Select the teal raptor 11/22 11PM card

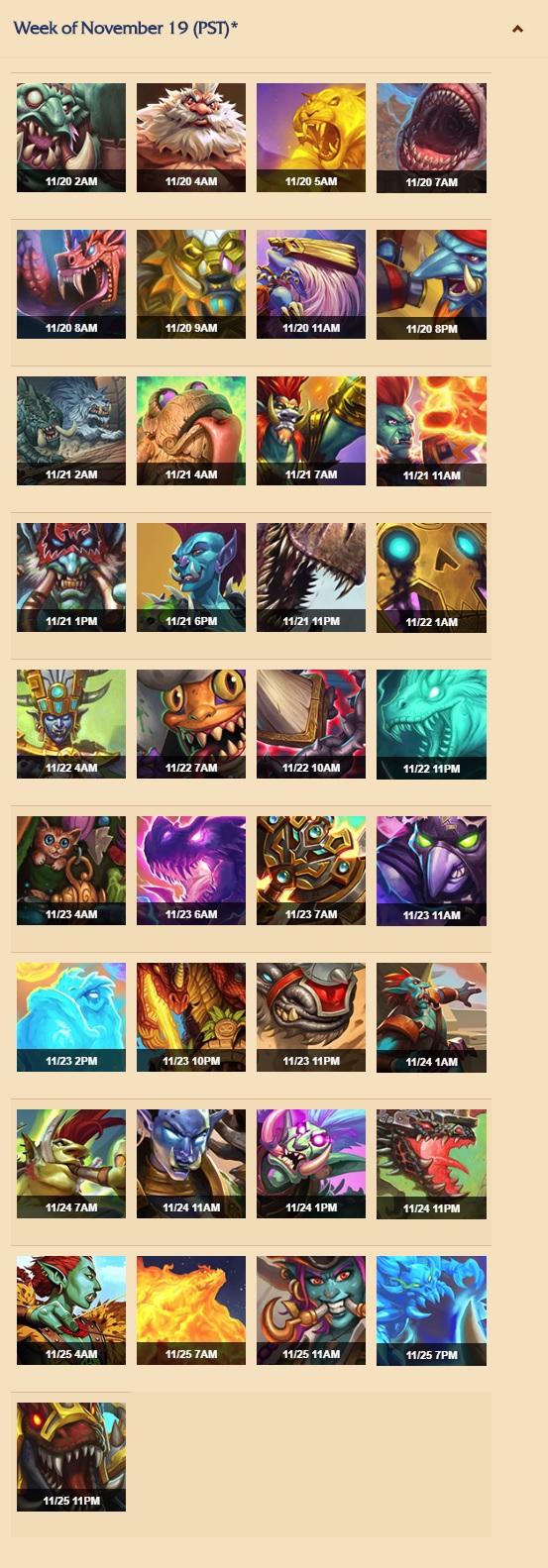431,724
